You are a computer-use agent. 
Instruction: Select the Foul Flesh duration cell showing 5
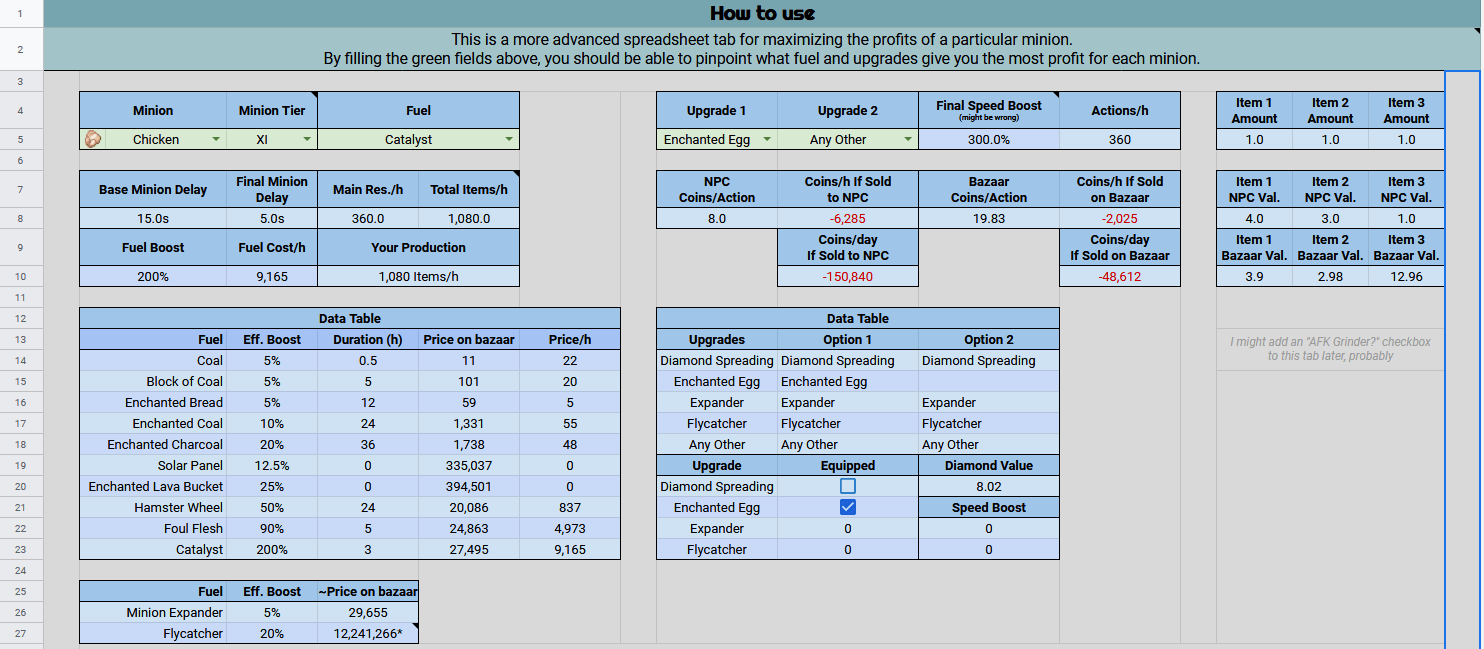pos(369,528)
